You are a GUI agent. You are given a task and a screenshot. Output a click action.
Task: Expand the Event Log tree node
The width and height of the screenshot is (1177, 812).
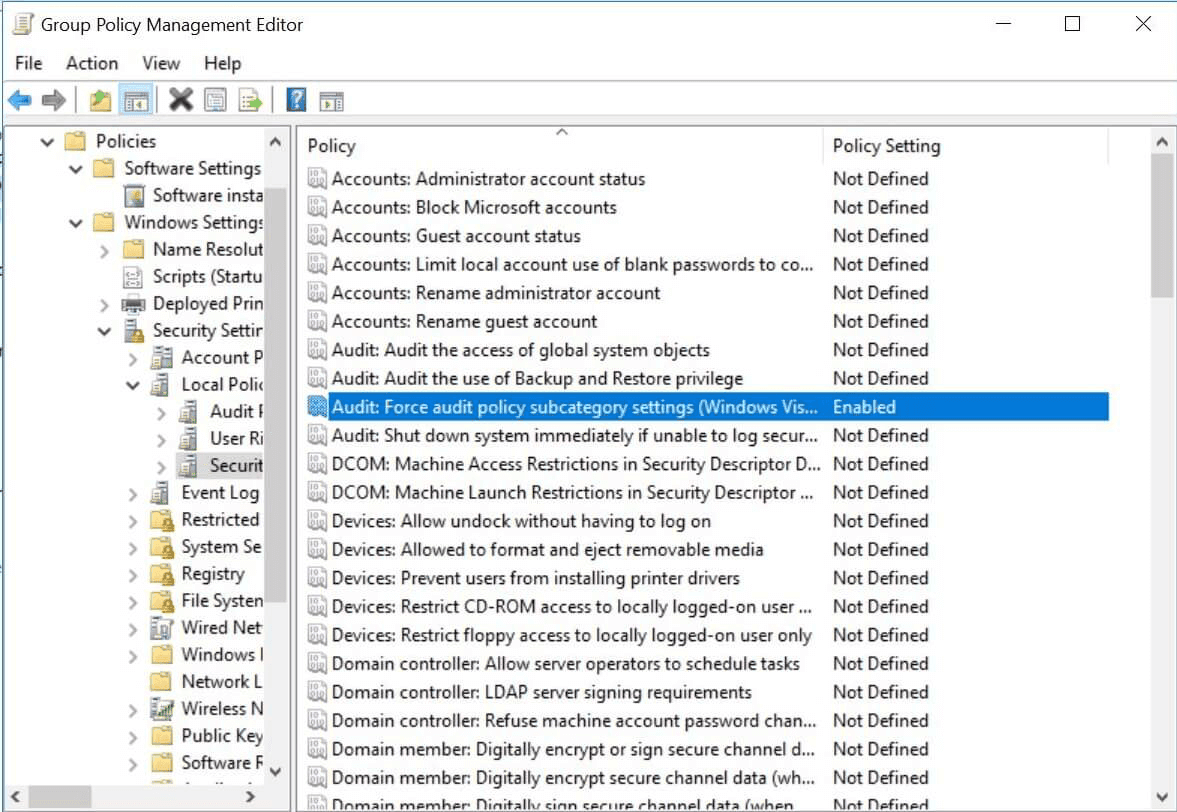[x=133, y=494]
